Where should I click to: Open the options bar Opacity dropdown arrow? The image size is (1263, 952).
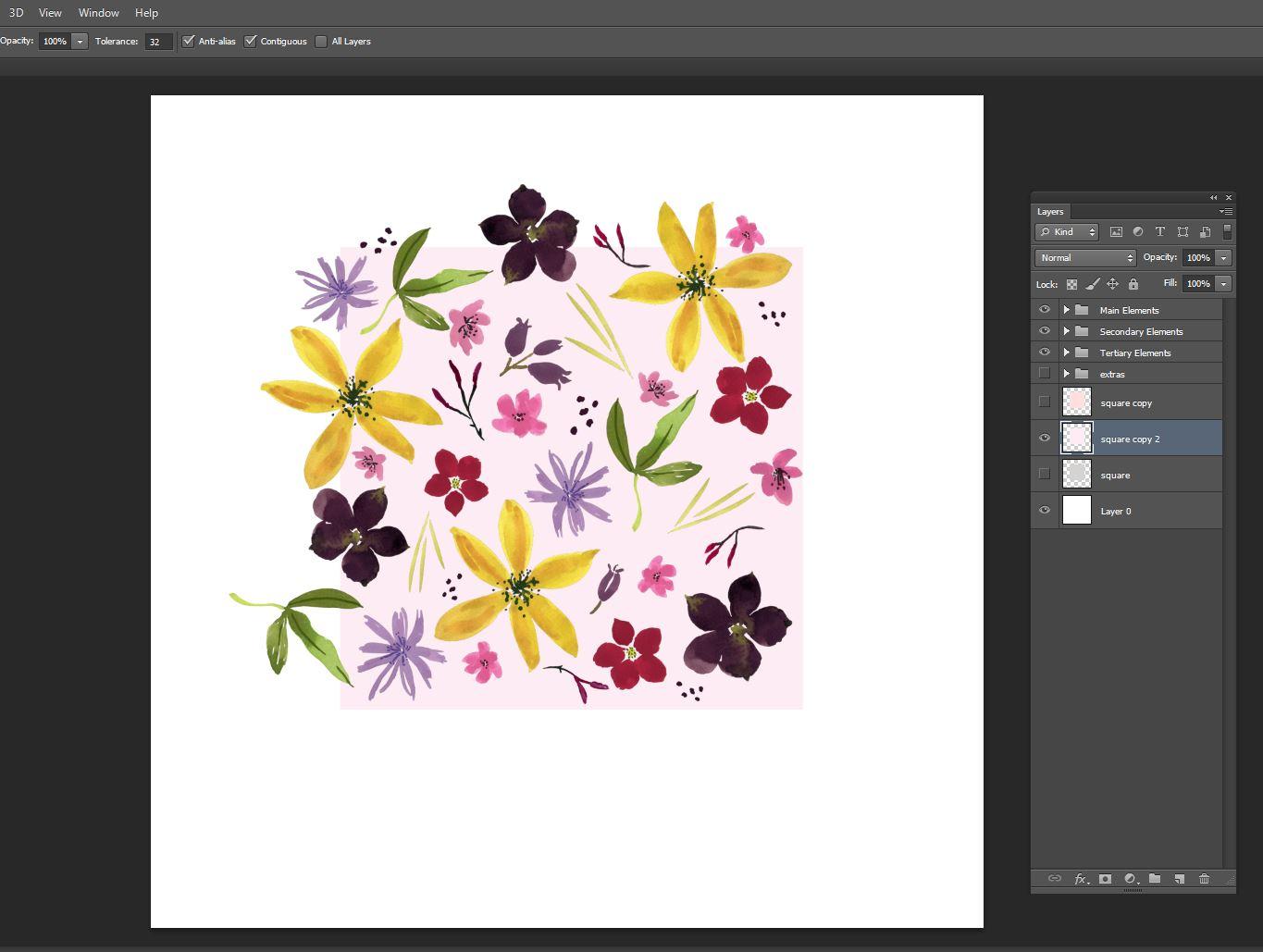click(80, 42)
